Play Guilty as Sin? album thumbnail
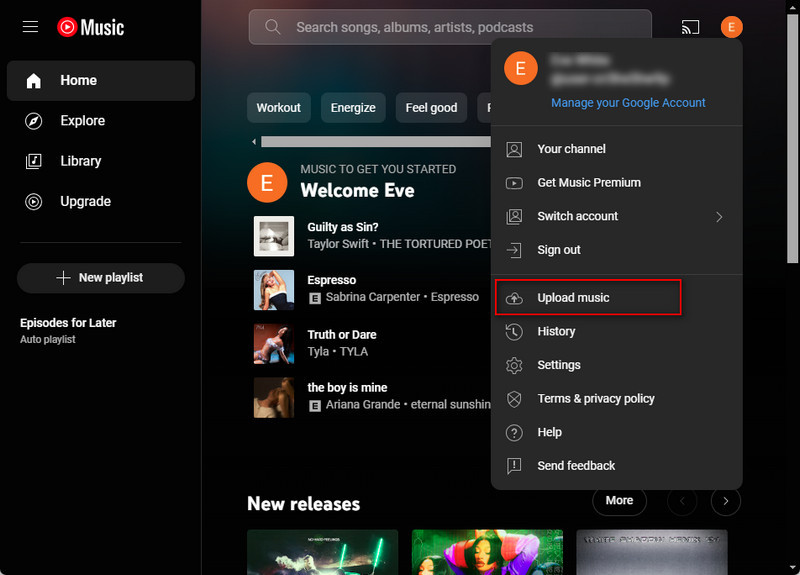This screenshot has height=575, width=800. (x=274, y=236)
